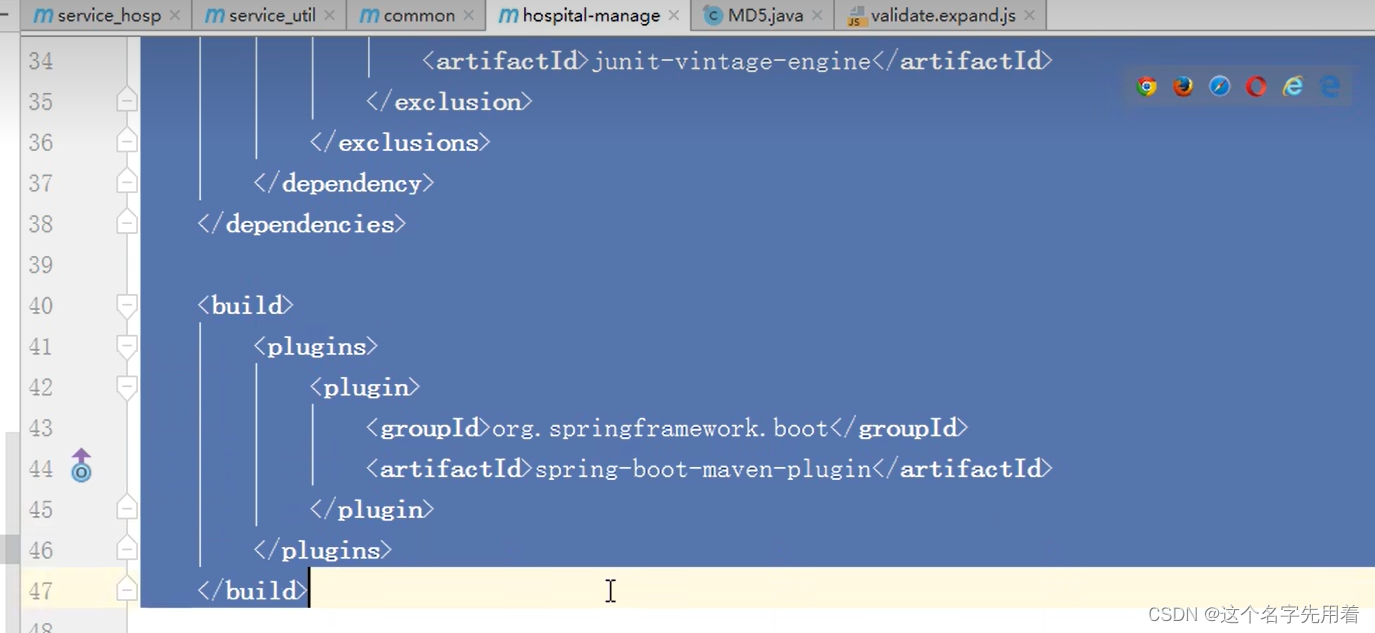Click line number 47 in the gutter
Screen dimensions: 1375x633
click(41, 591)
